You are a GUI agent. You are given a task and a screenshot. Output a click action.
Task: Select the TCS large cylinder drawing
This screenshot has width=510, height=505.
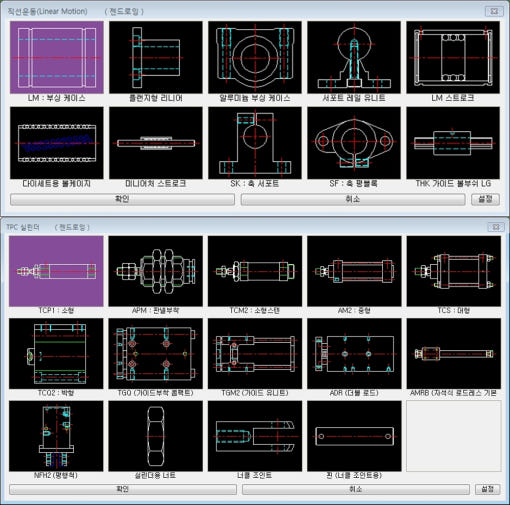(453, 271)
